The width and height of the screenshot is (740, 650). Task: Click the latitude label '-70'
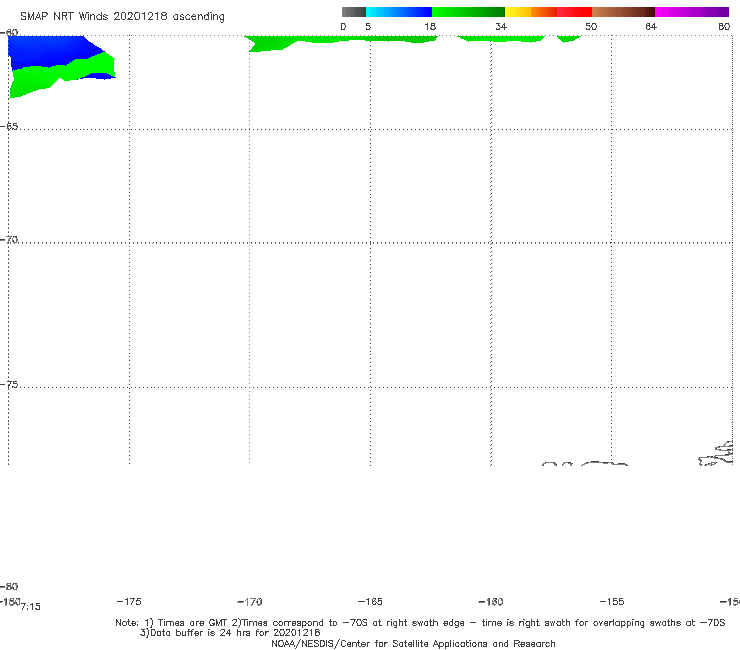pos(9,240)
